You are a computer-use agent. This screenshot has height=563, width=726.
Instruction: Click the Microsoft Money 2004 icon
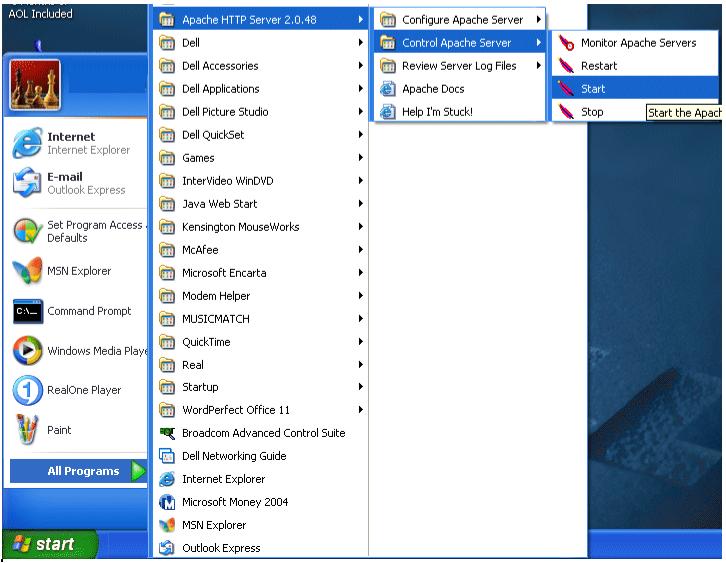(168, 502)
